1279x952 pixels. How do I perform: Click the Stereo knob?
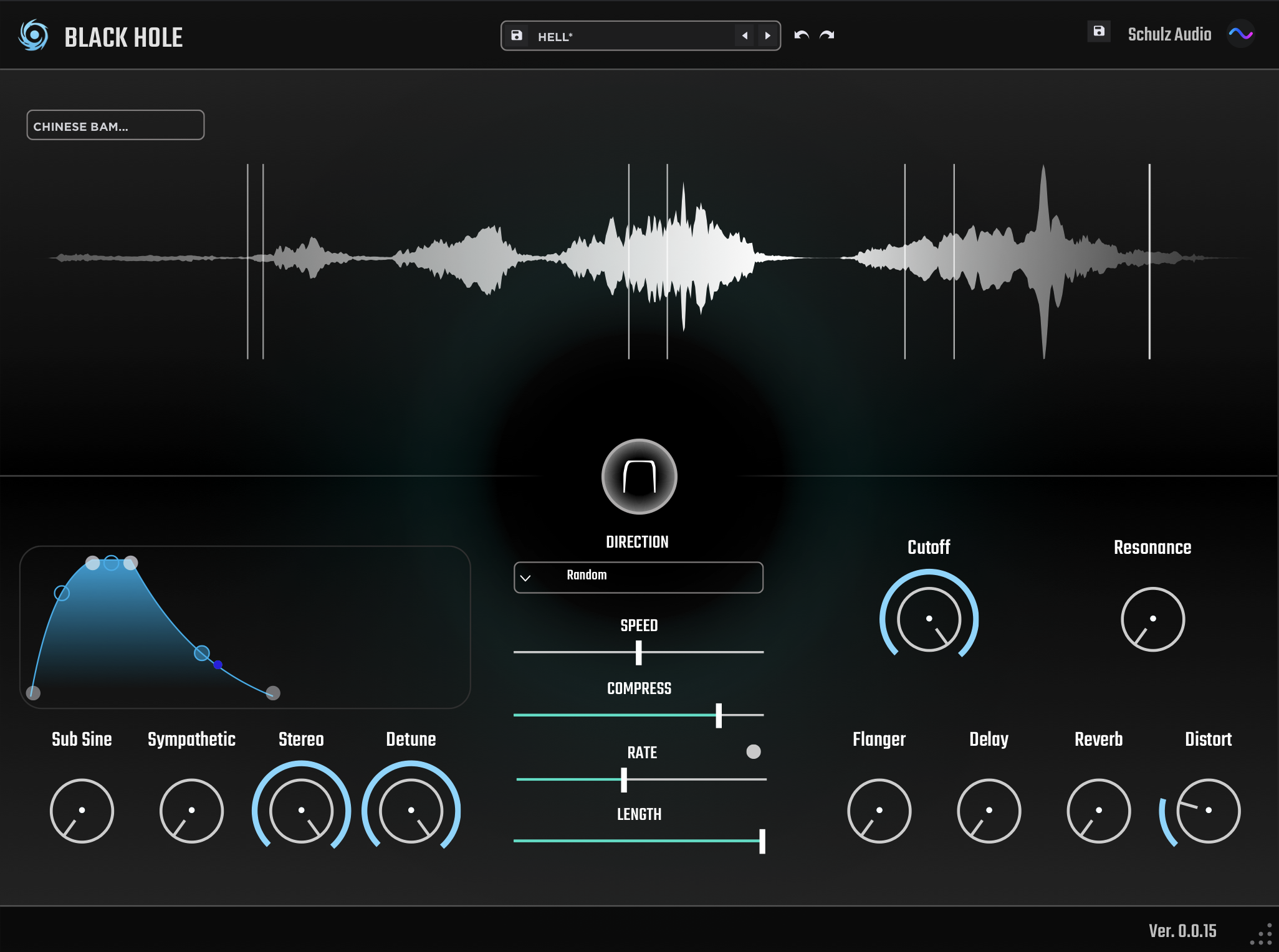301,810
